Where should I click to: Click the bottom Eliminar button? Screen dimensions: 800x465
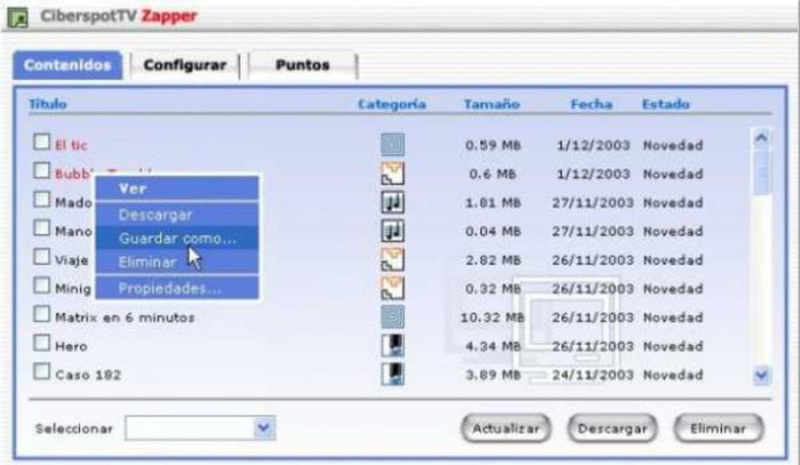[x=718, y=429]
